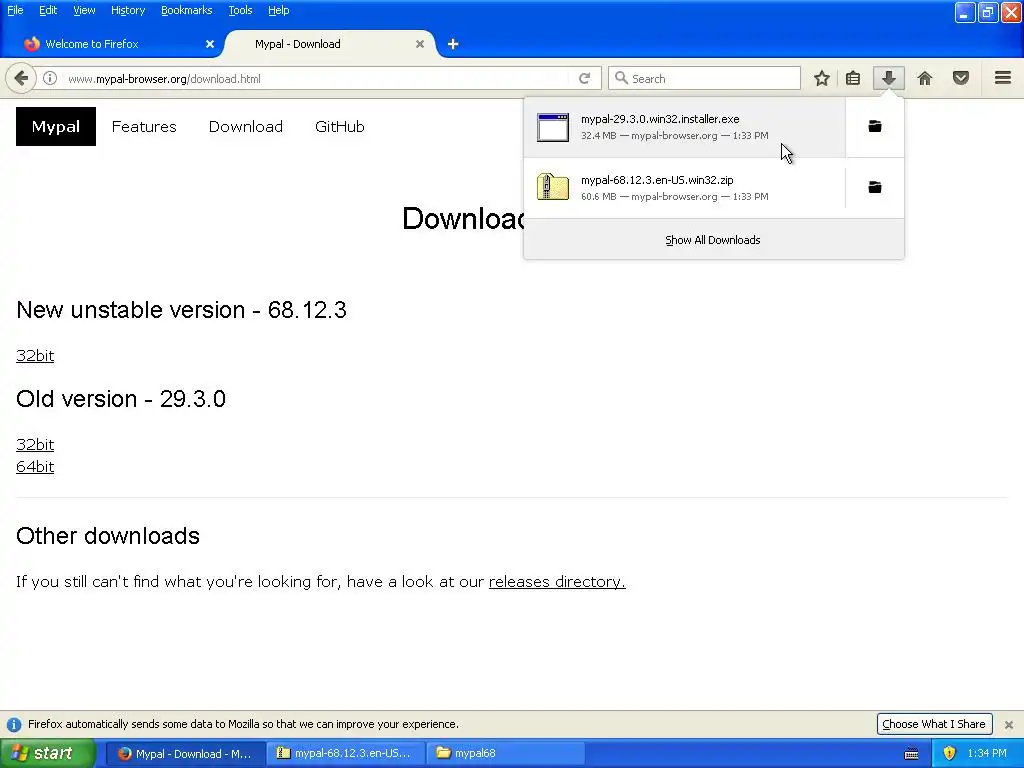Click the 1:34 PM system clock
Viewport: 1024px width, 768px height.
coord(987,753)
